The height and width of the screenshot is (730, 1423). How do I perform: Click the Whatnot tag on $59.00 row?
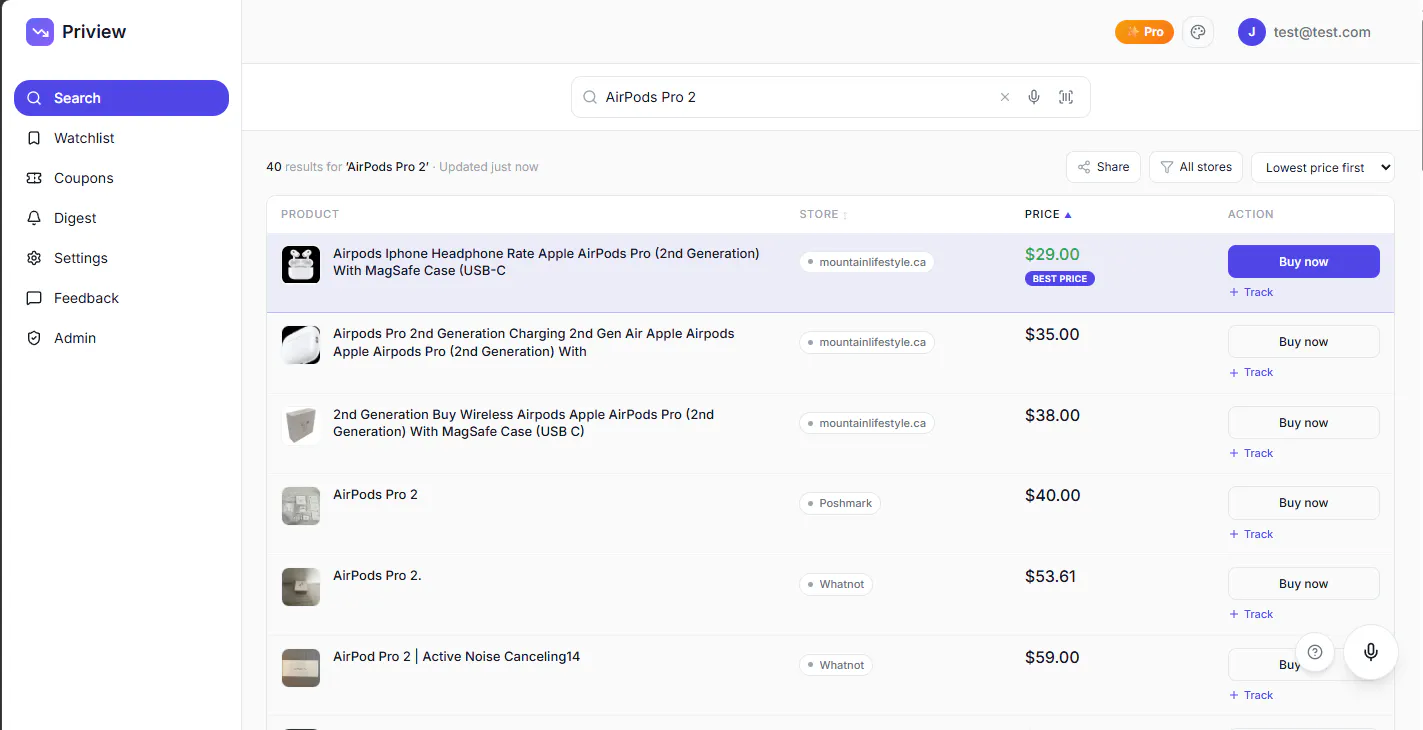point(835,665)
